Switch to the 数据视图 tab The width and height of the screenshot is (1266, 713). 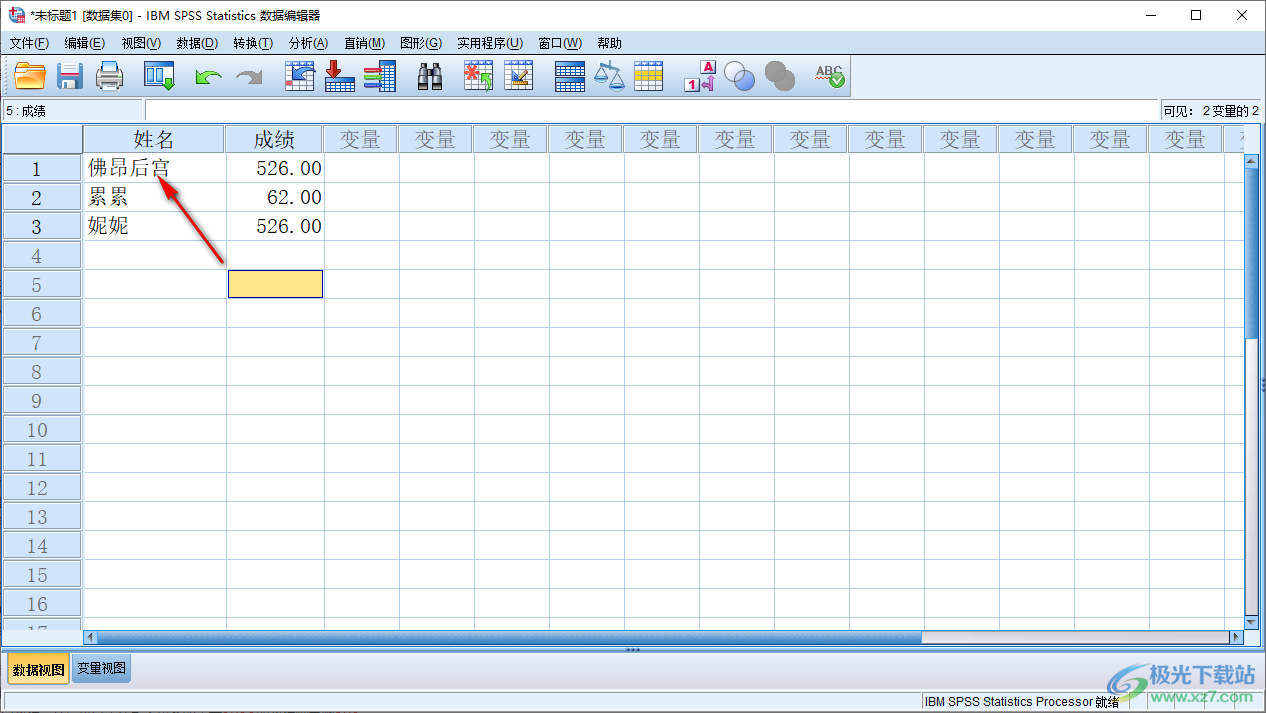(39, 669)
